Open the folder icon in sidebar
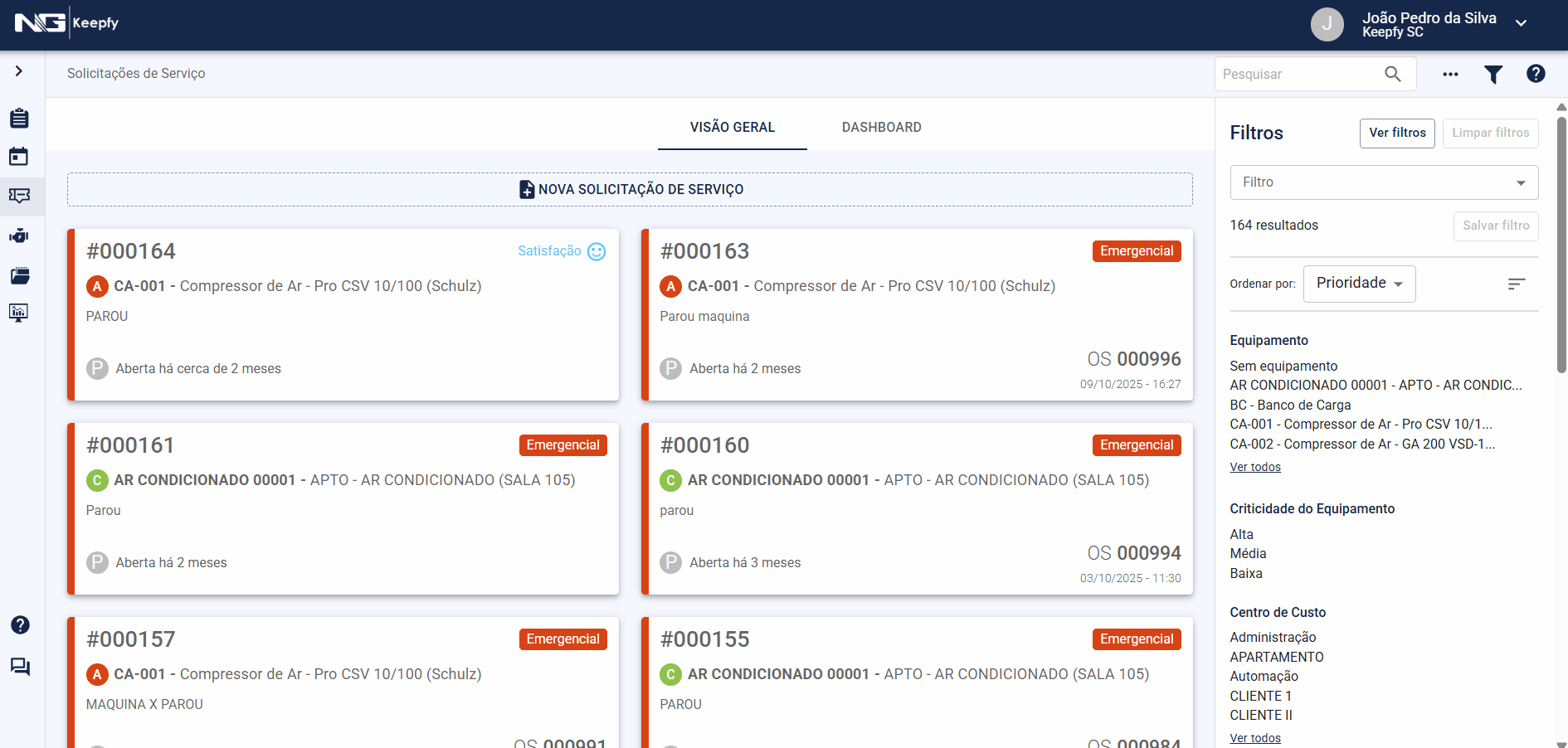 tap(19, 276)
